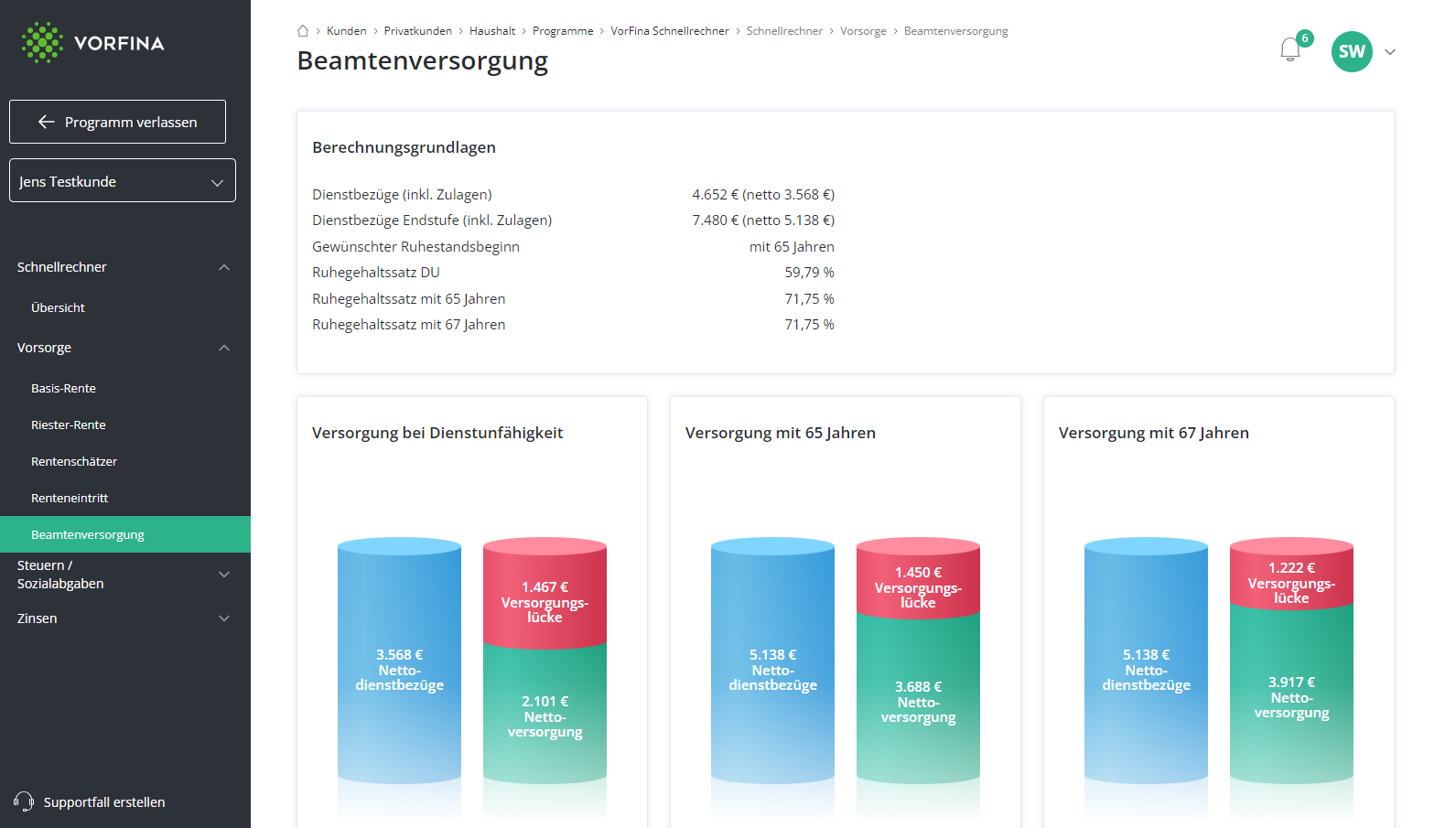Go to Privatkunden breadcrumb
The width and height of the screenshot is (1456, 828).
(418, 31)
